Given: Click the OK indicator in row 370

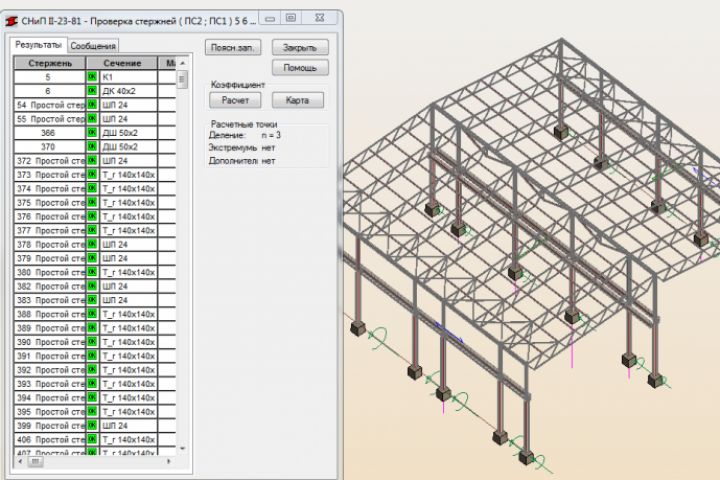Looking at the screenshot, I should 92,147.
